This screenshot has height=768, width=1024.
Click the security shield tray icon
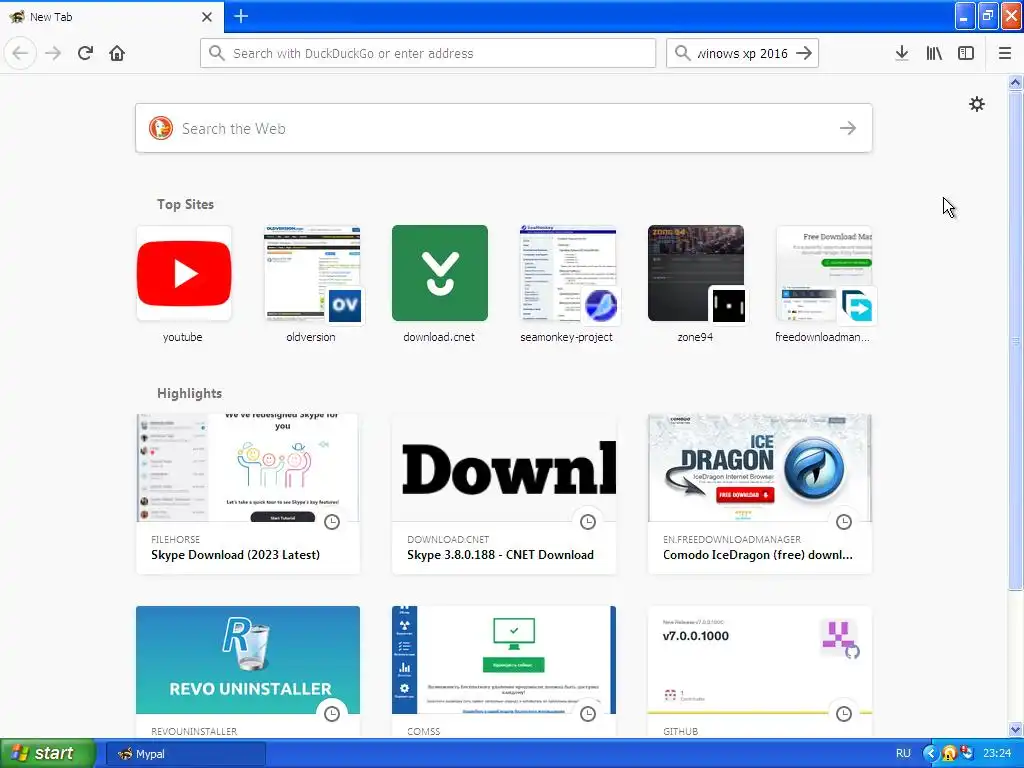[949, 754]
